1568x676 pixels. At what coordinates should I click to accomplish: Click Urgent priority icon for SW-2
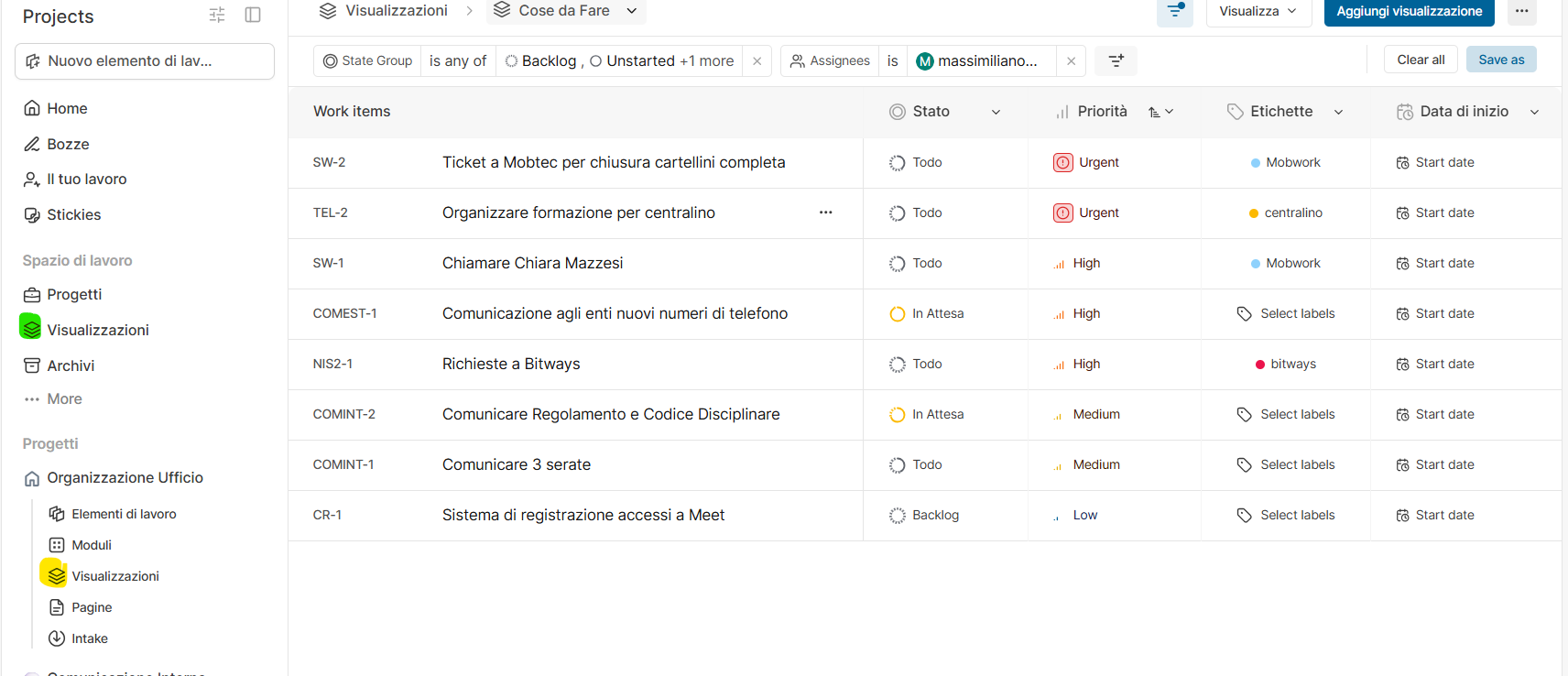[1062, 162]
